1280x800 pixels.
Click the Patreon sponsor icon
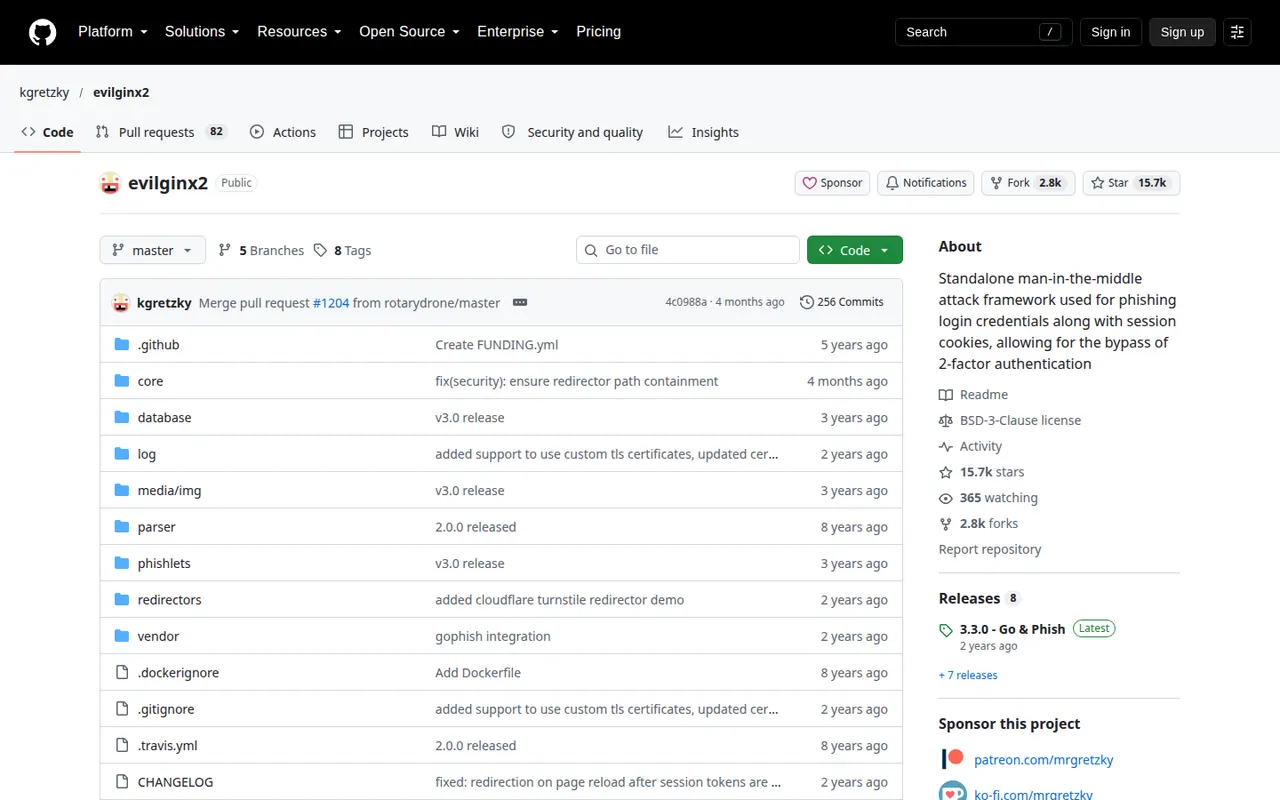[953, 759]
